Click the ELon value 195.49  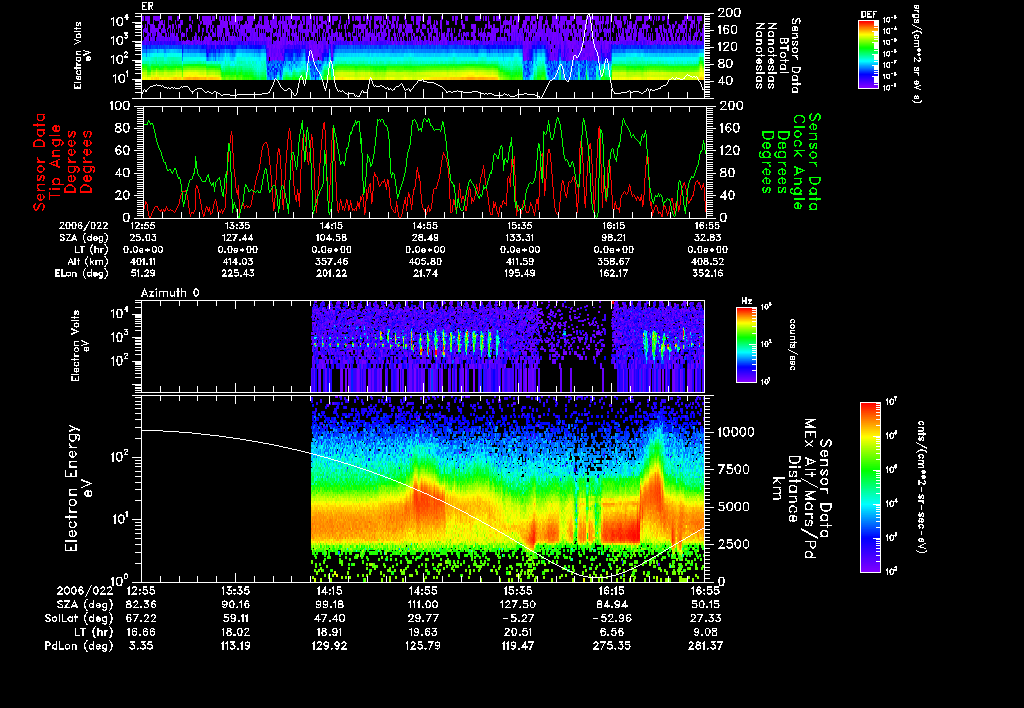[520, 274]
